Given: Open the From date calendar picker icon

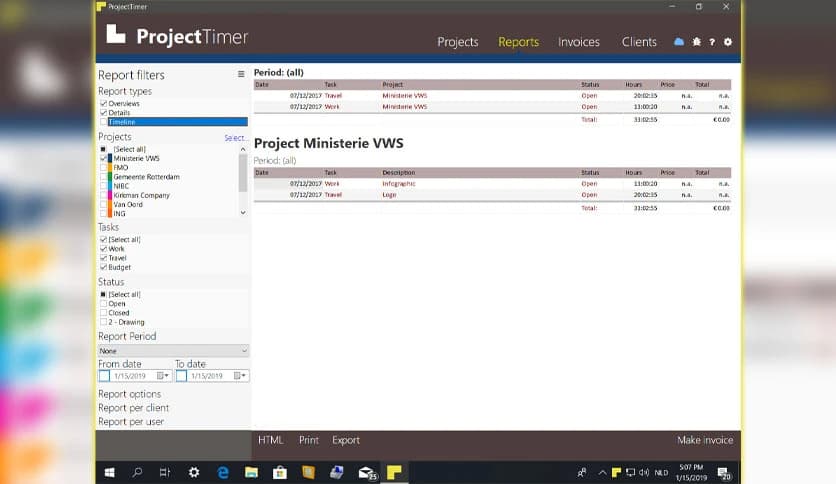Looking at the screenshot, I should [x=160, y=376].
